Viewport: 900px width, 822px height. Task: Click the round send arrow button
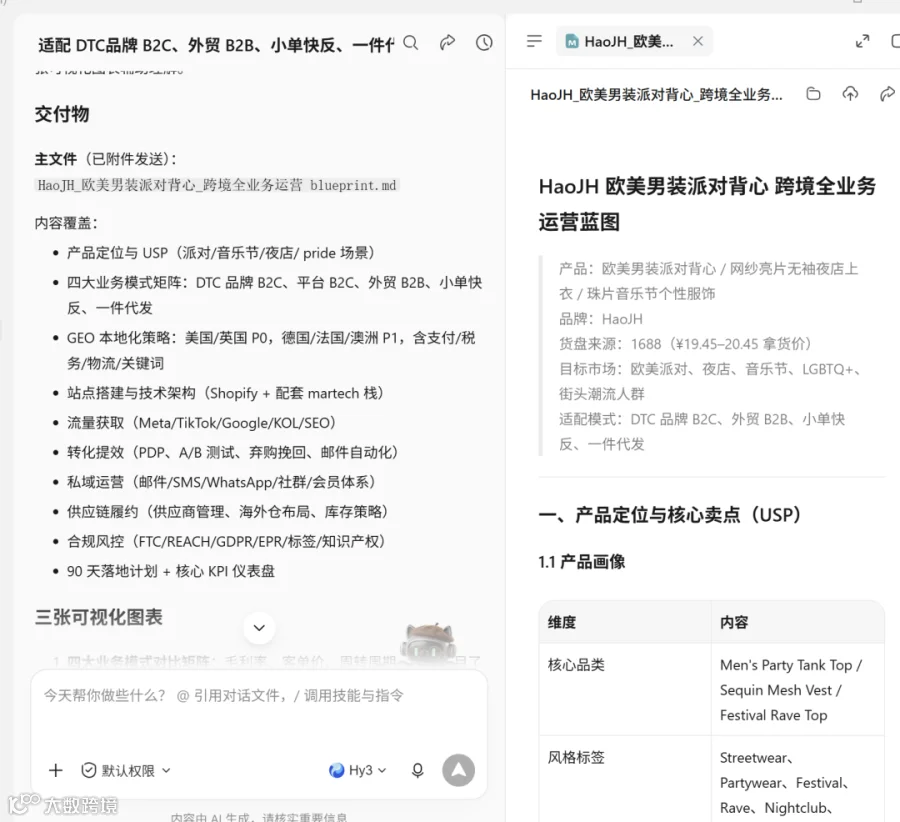click(459, 770)
